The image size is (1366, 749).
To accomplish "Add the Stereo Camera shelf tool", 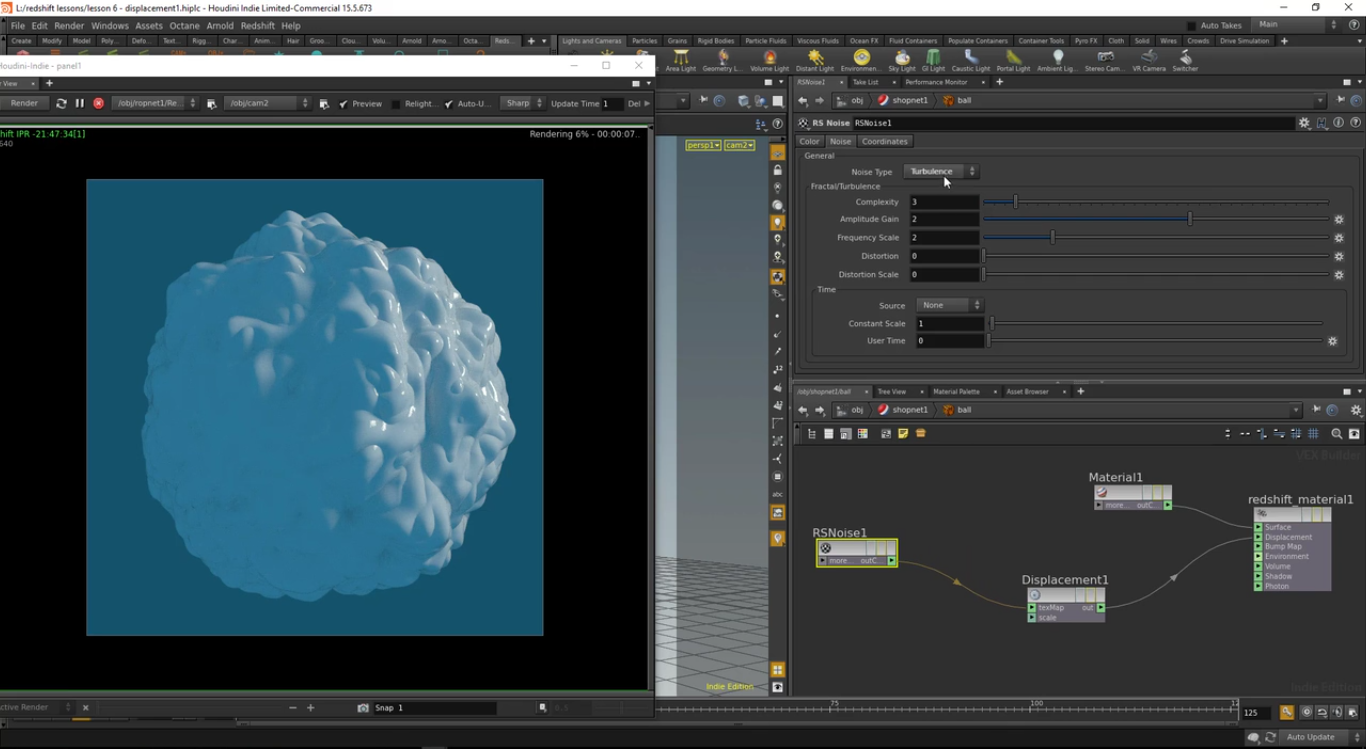I will 1104,60.
